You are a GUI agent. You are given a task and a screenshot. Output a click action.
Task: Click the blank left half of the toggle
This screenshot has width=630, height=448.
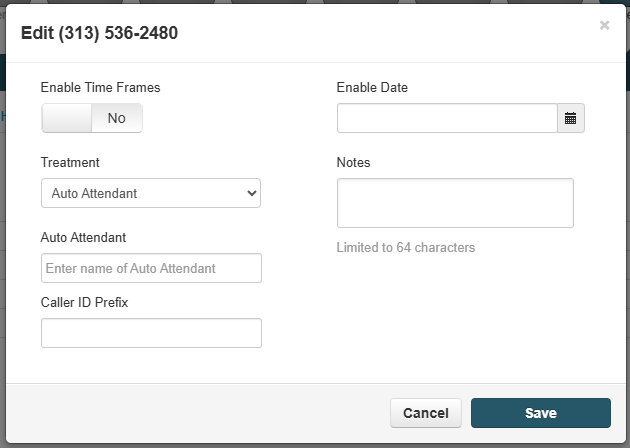[67, 118]
